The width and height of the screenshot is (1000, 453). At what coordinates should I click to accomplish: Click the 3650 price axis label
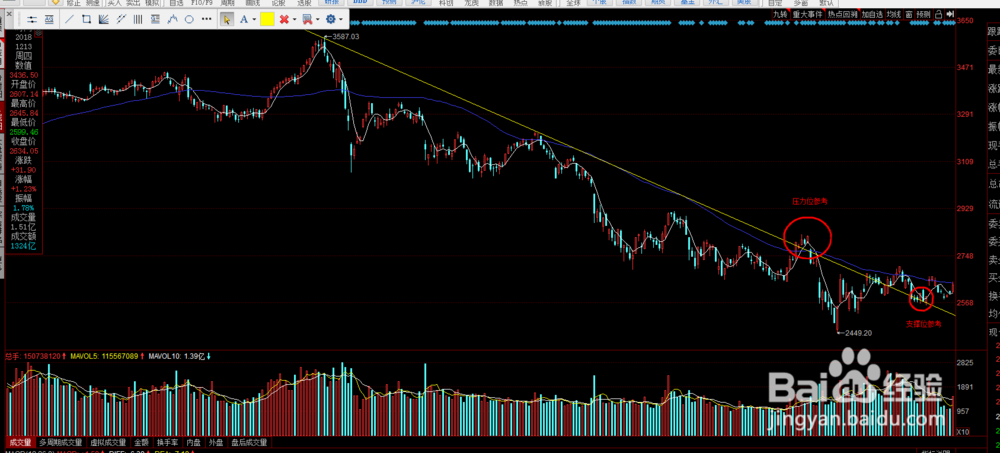click(964, 20)
